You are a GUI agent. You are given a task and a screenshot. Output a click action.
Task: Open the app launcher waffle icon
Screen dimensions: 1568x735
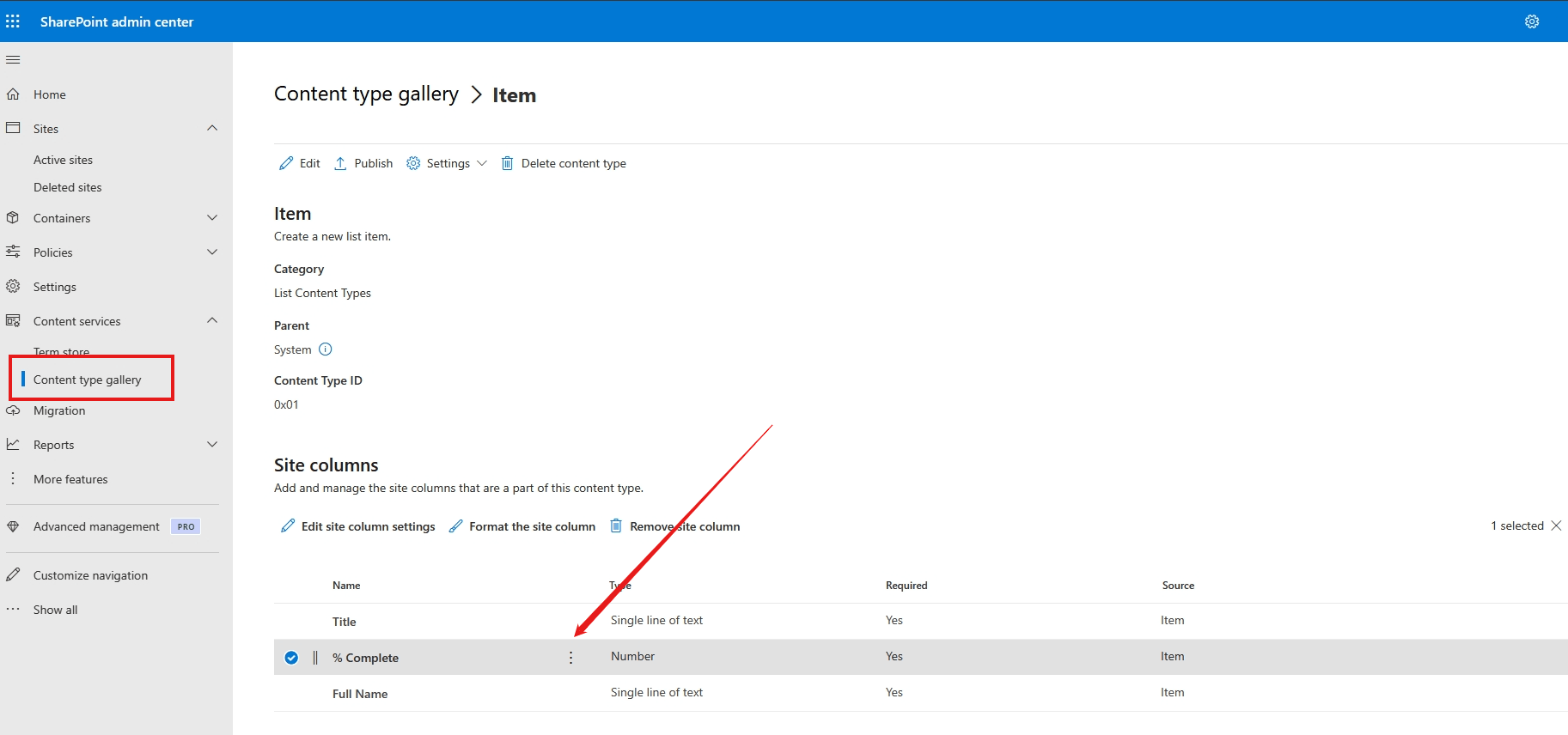13,21
